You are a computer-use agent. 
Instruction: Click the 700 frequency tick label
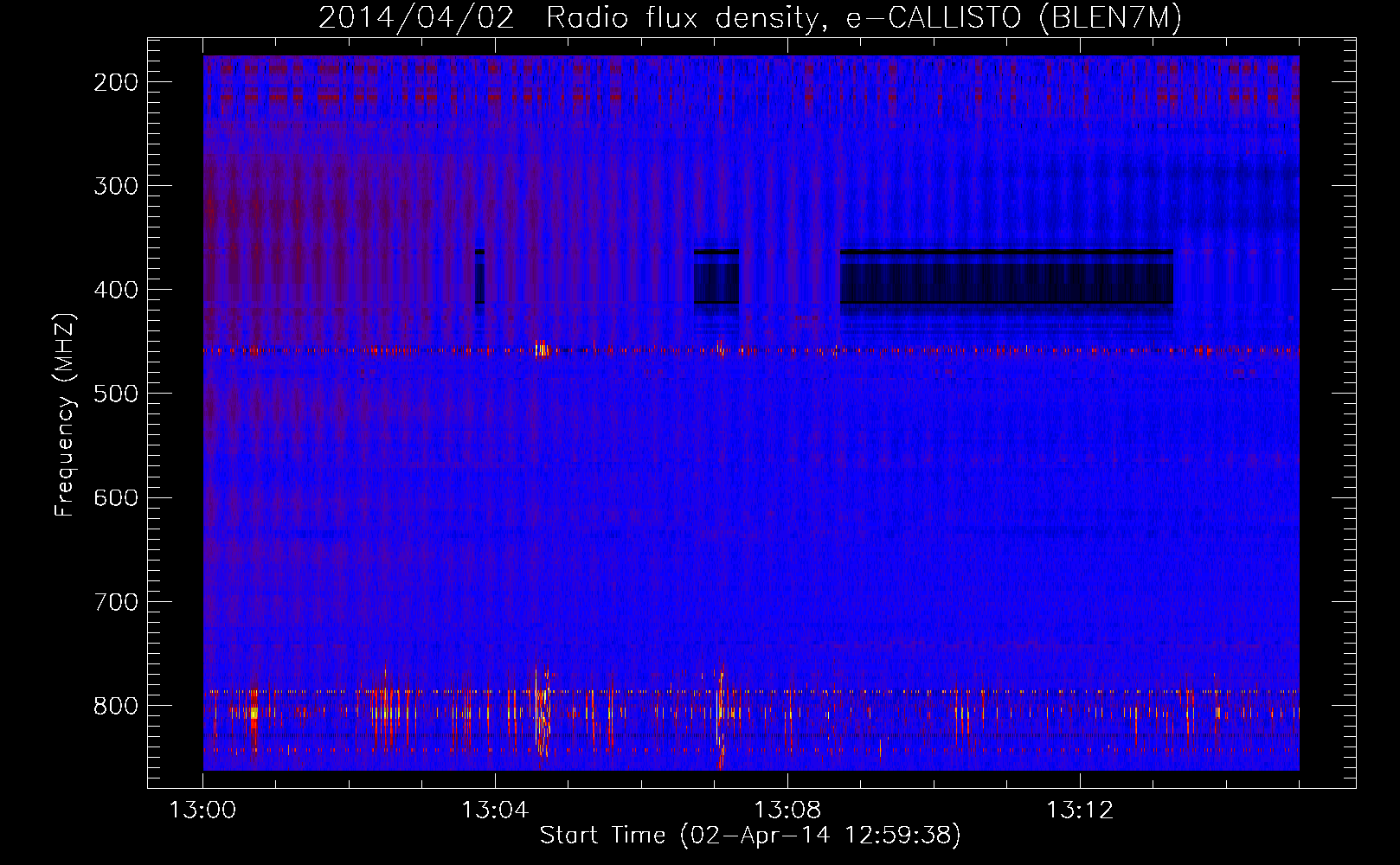(x=116, y=601)
